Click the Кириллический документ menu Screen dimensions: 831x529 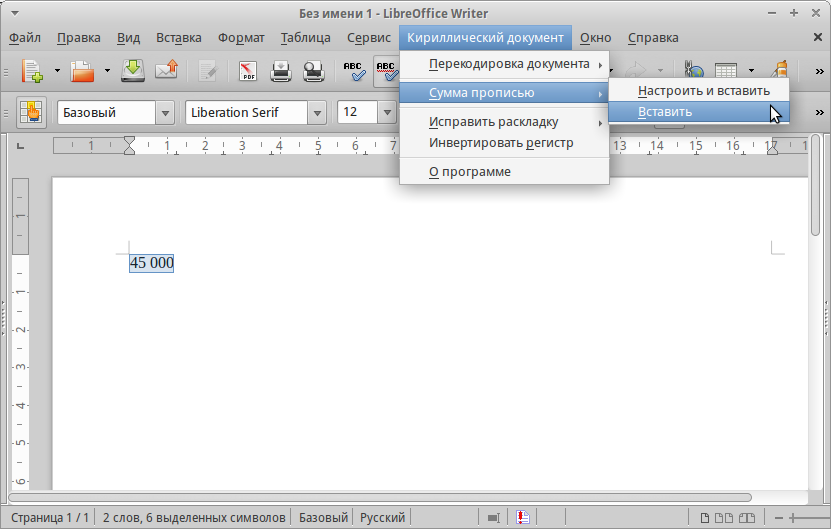(x=485, y=38)
